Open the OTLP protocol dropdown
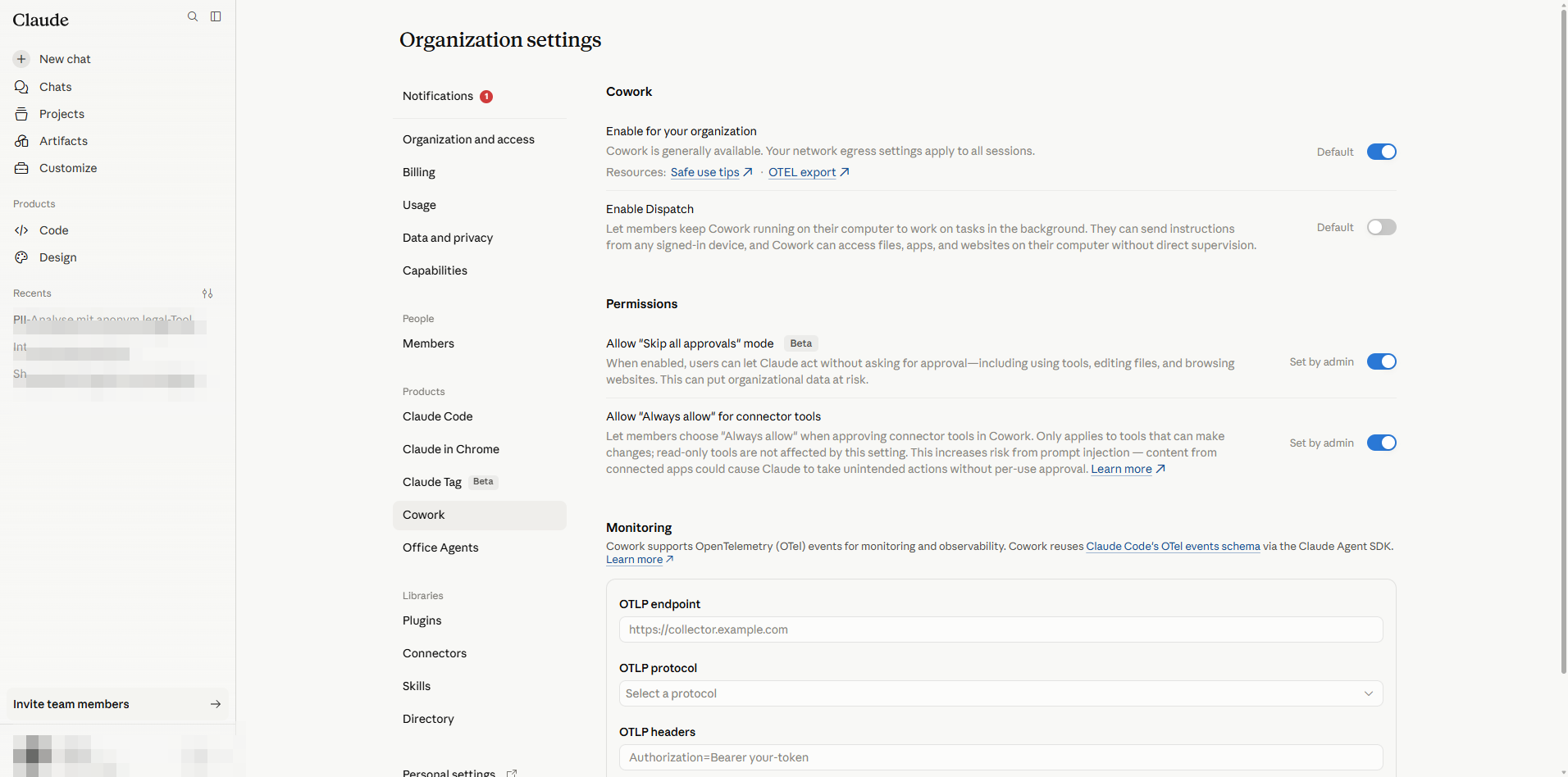 click(1001, 693)
